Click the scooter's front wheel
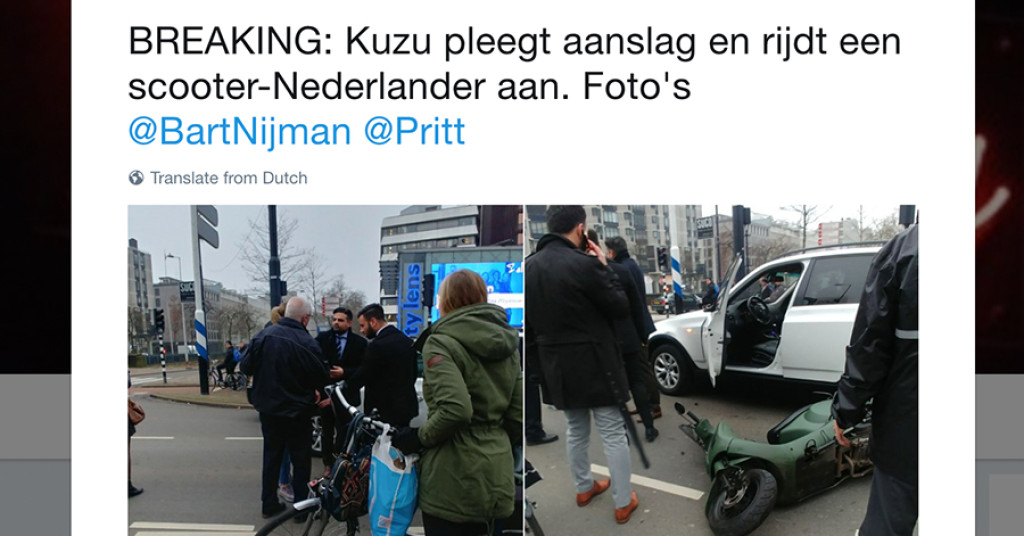This screenshot has width=1024, height=536. (739, 501)
